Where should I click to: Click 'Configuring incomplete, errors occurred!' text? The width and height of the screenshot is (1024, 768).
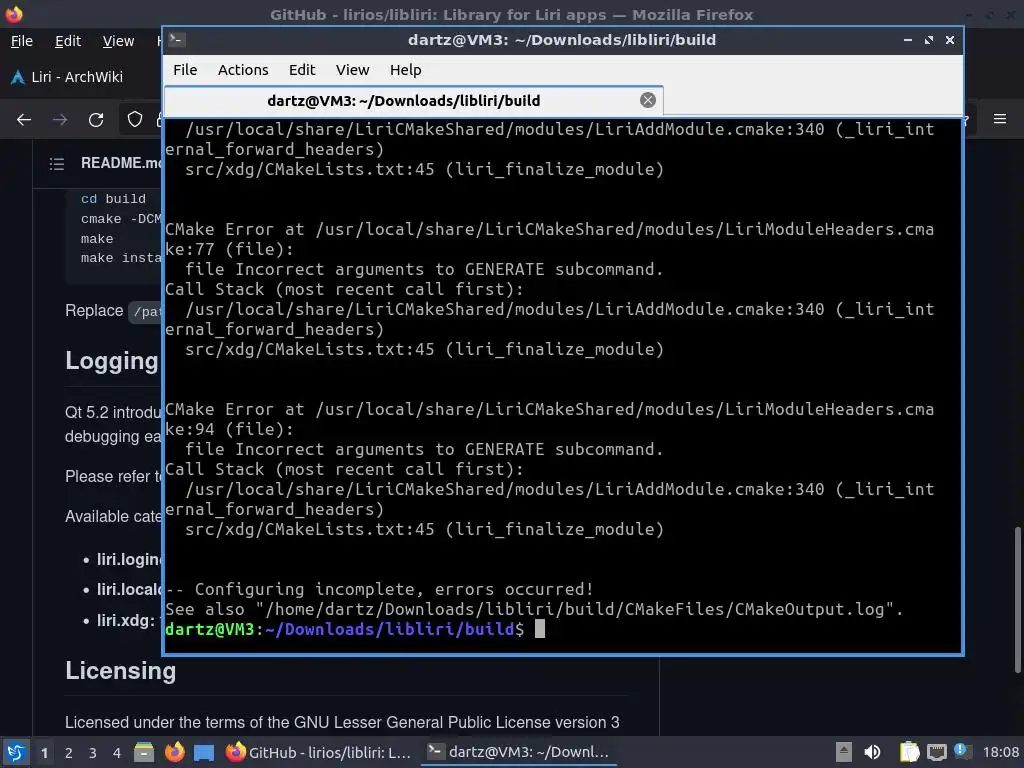point(394,589)
